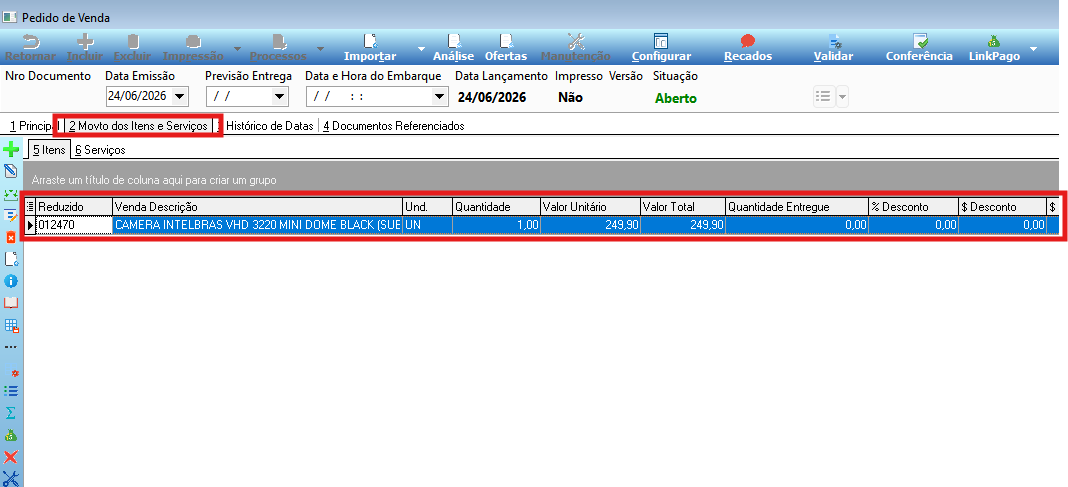Click the Valor Total column header
Viewport: 1068px width, 487px height.
click(682, 206)
